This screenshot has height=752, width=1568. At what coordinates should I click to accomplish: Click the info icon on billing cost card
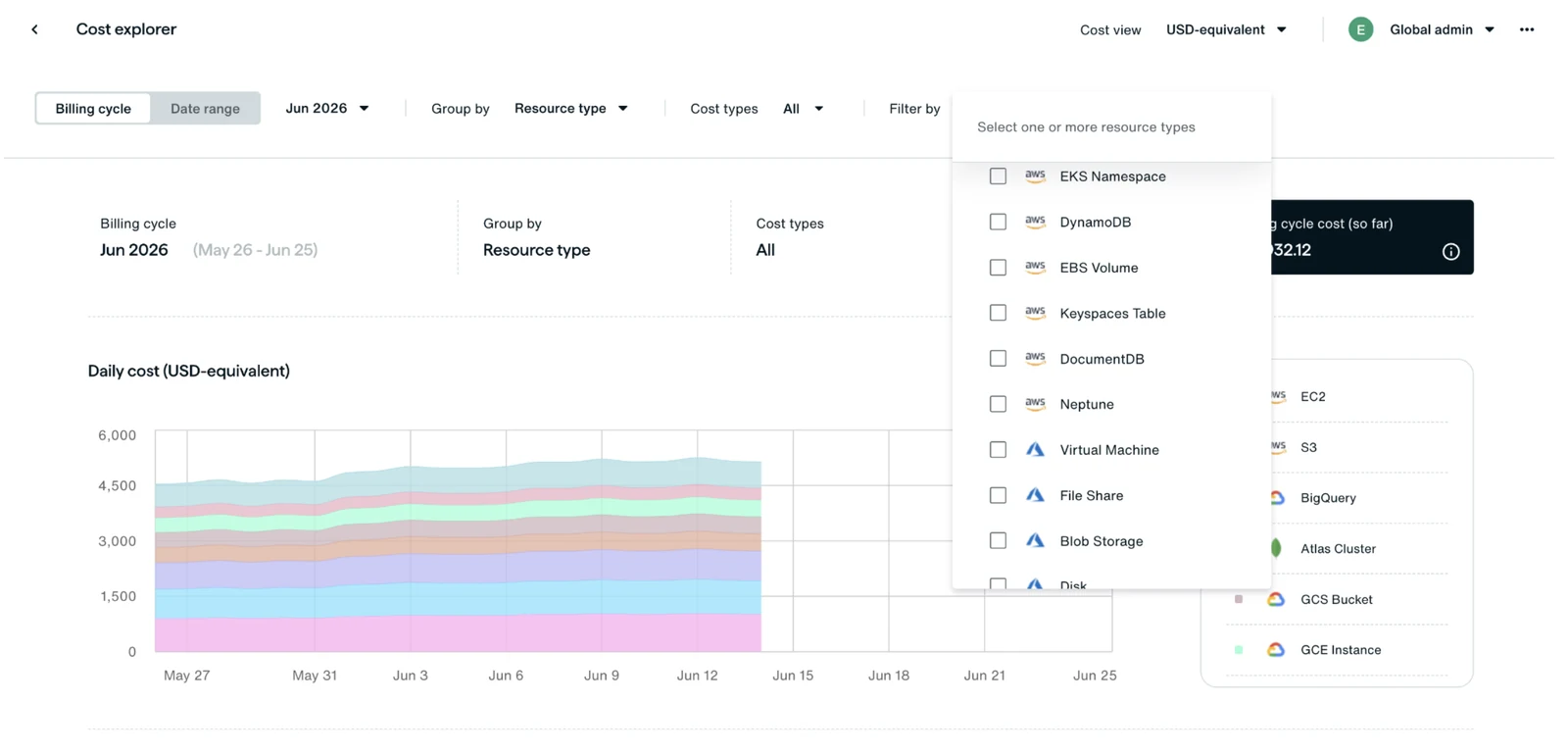click(1450, 252)
